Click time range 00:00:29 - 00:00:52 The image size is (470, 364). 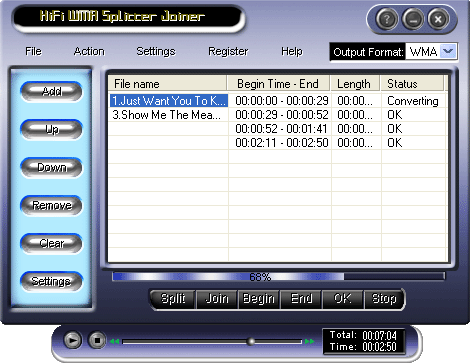pyautogui.click(x=282, y=115)
